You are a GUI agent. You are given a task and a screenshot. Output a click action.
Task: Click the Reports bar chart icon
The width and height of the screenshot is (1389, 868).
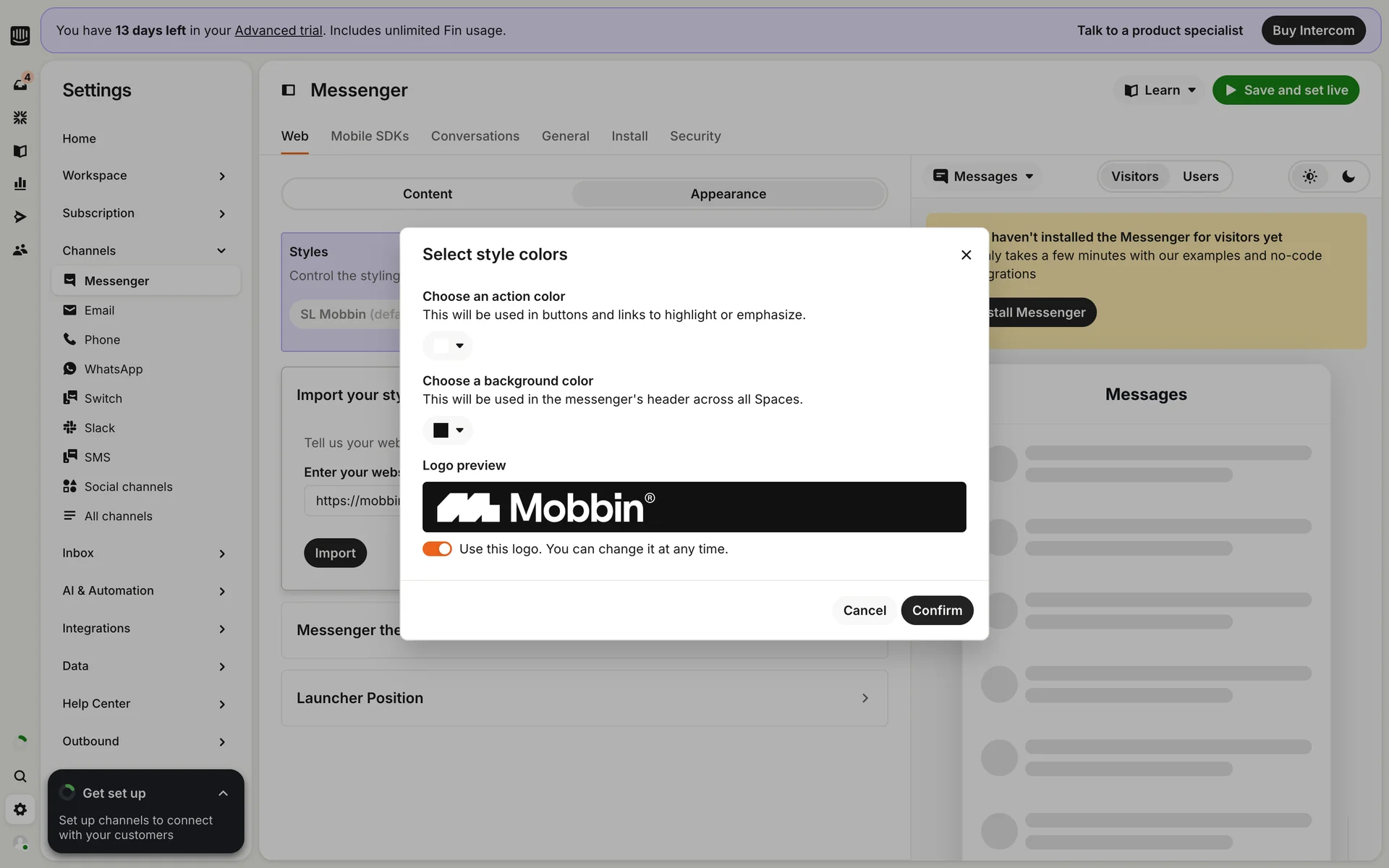(x=20, y=184)
